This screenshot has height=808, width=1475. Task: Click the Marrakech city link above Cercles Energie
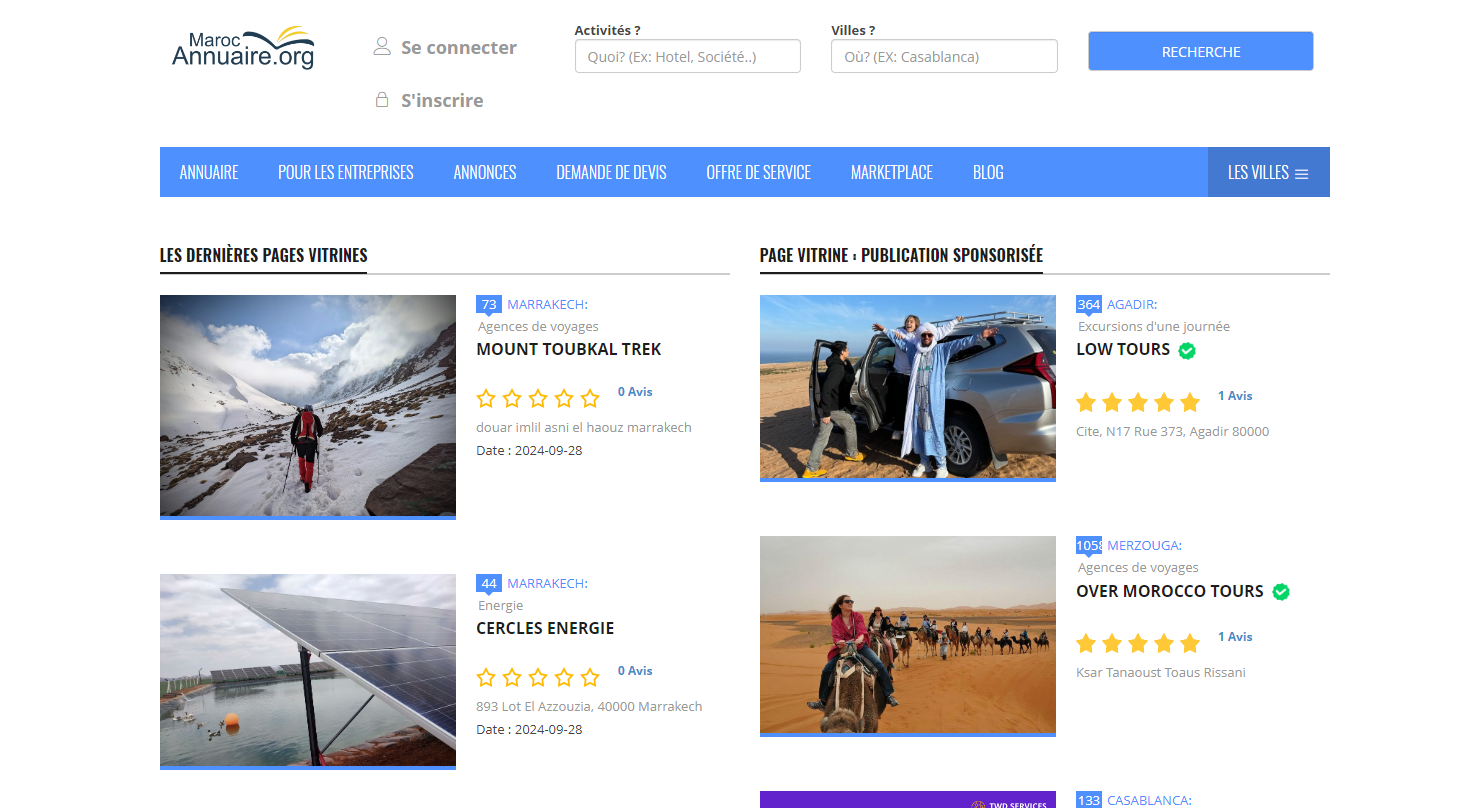coord(548,583)
